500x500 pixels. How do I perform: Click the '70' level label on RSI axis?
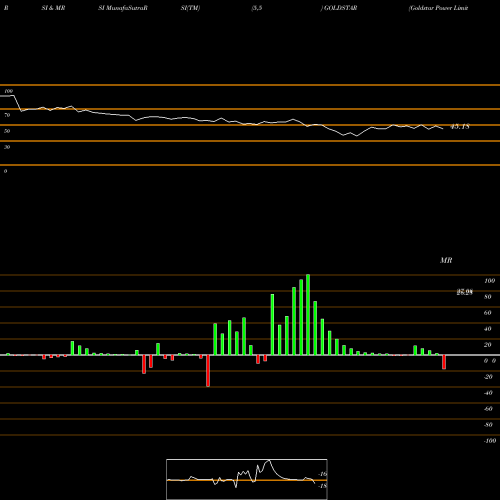pos(7,115)
